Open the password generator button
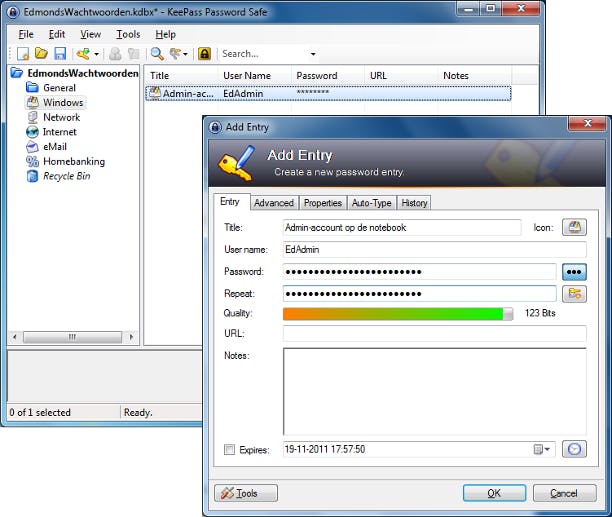 [574, 294]
